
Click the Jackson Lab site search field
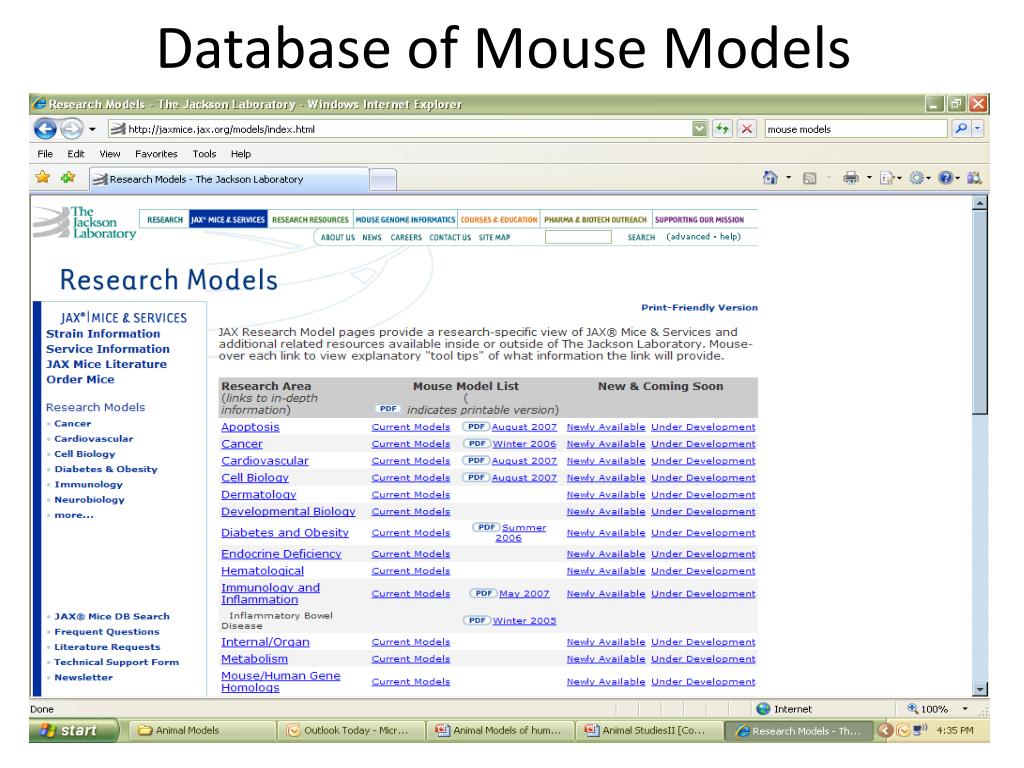(577, 237)
